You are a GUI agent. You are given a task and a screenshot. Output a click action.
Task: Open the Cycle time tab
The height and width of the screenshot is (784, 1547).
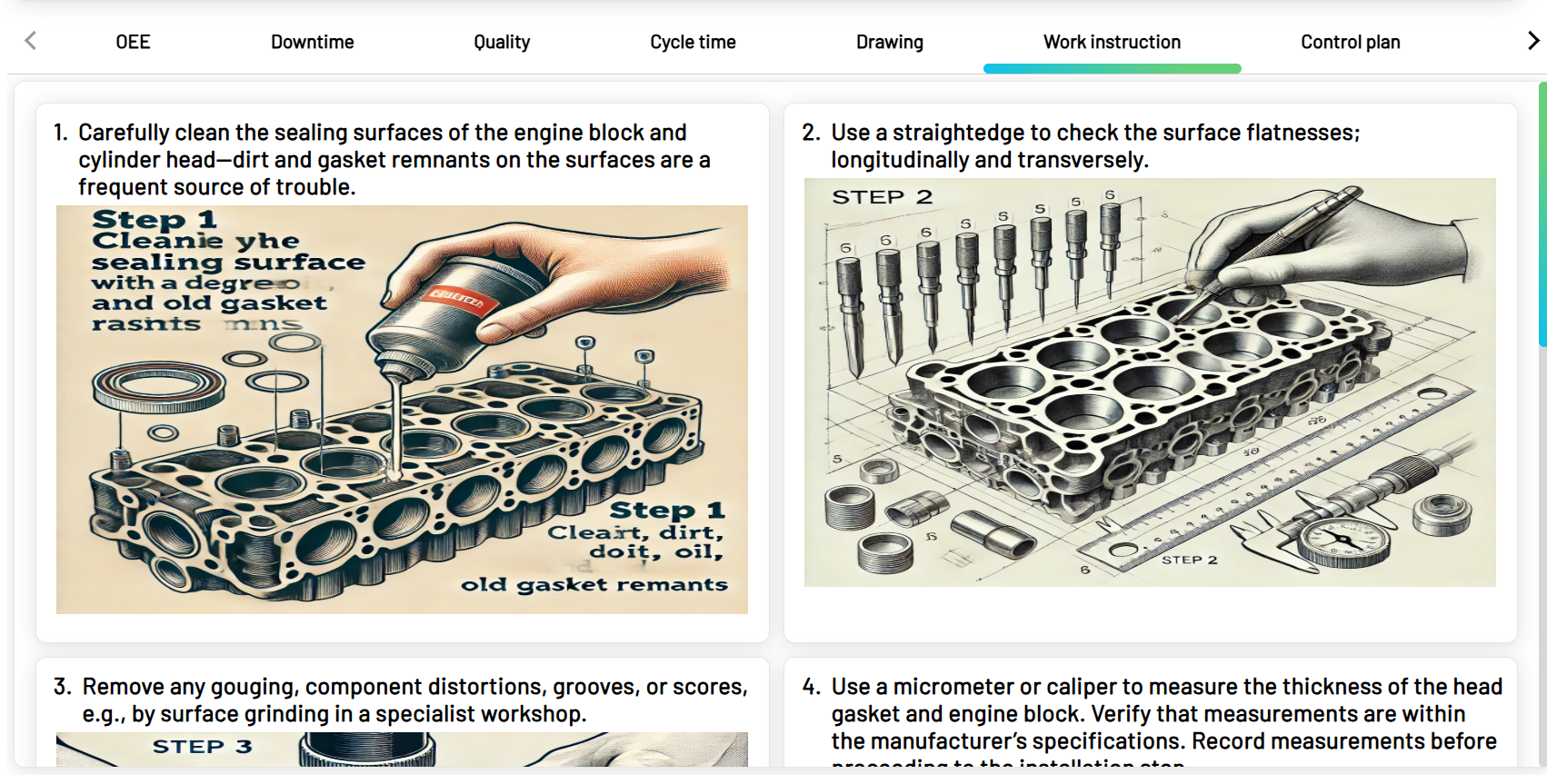point(693,42)
